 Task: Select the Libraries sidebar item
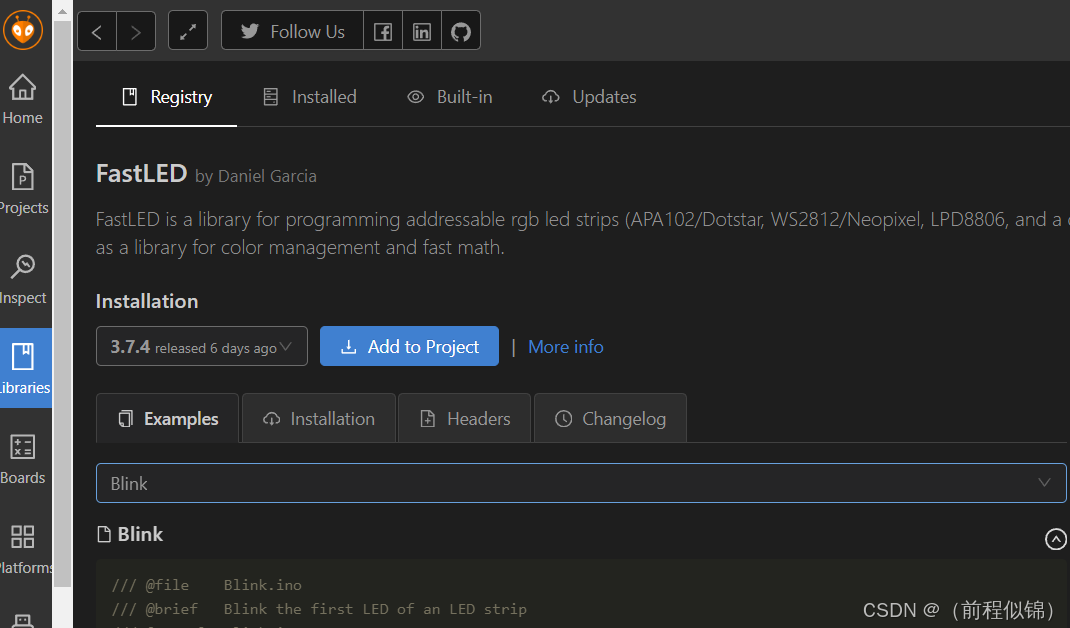pyautogui.click(x=25, y=368)
